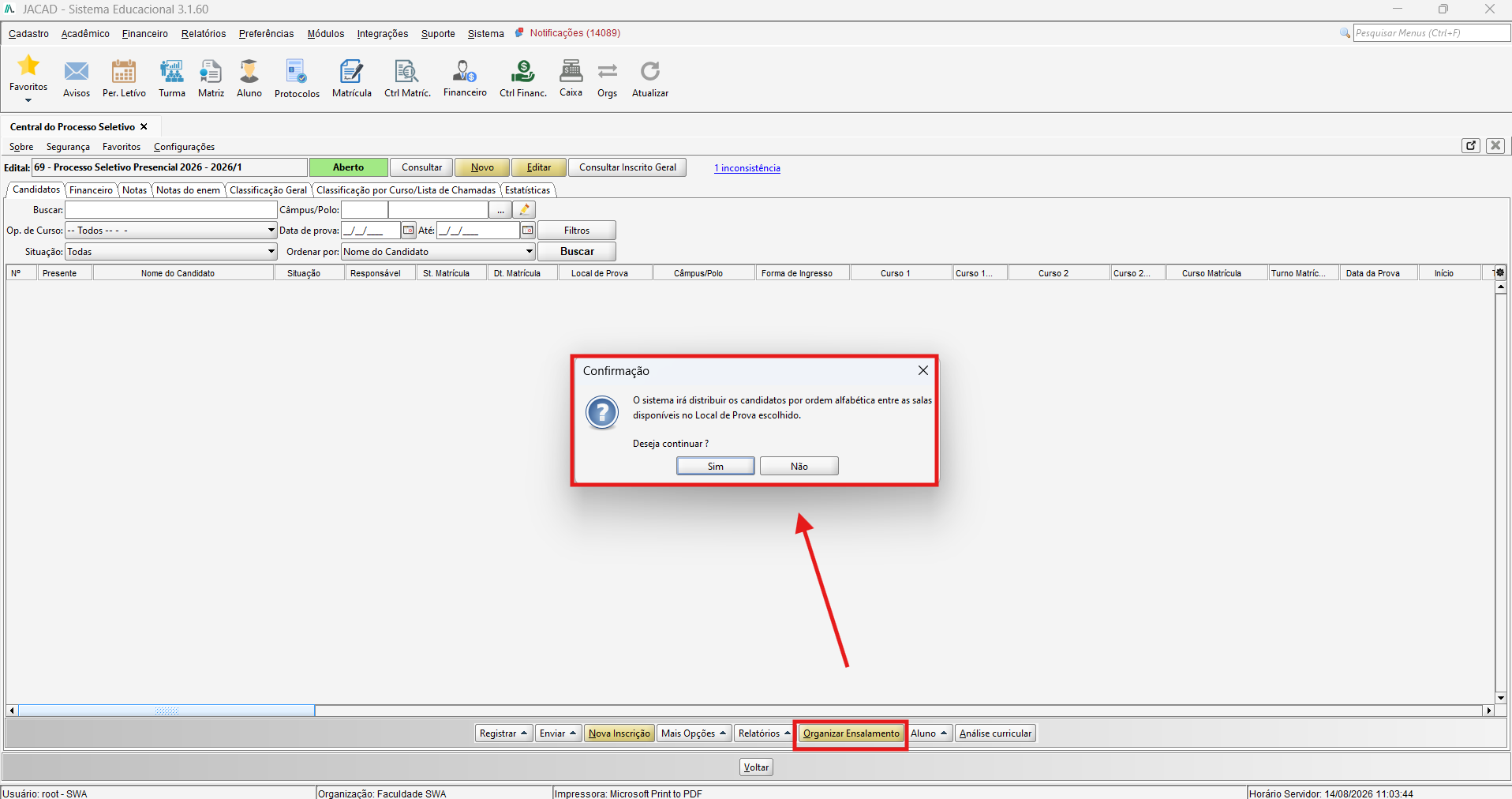Open Ctrl Matríc. toolbar icon
Viewport: 1512px width, 799px height.
click(x=407, y=71)
